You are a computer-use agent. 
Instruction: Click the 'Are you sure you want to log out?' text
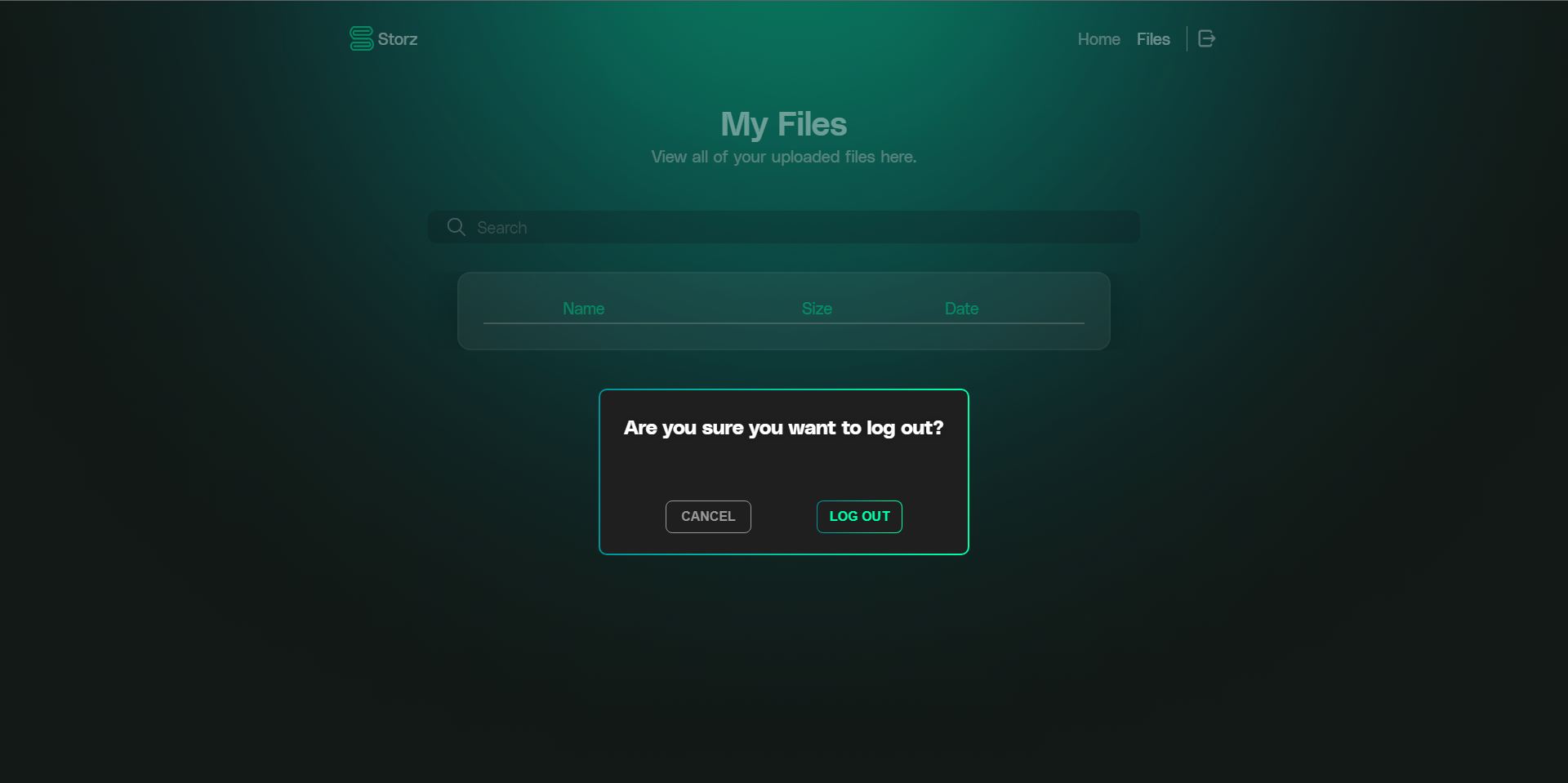[x=784, y=428]
